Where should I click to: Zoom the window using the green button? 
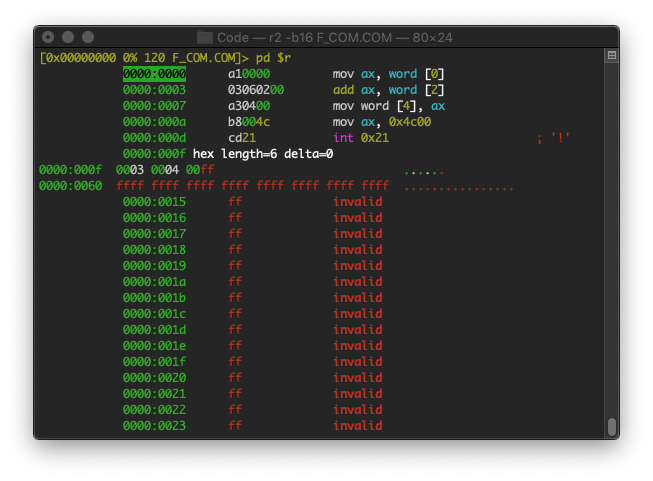click(x=87, y=37)
